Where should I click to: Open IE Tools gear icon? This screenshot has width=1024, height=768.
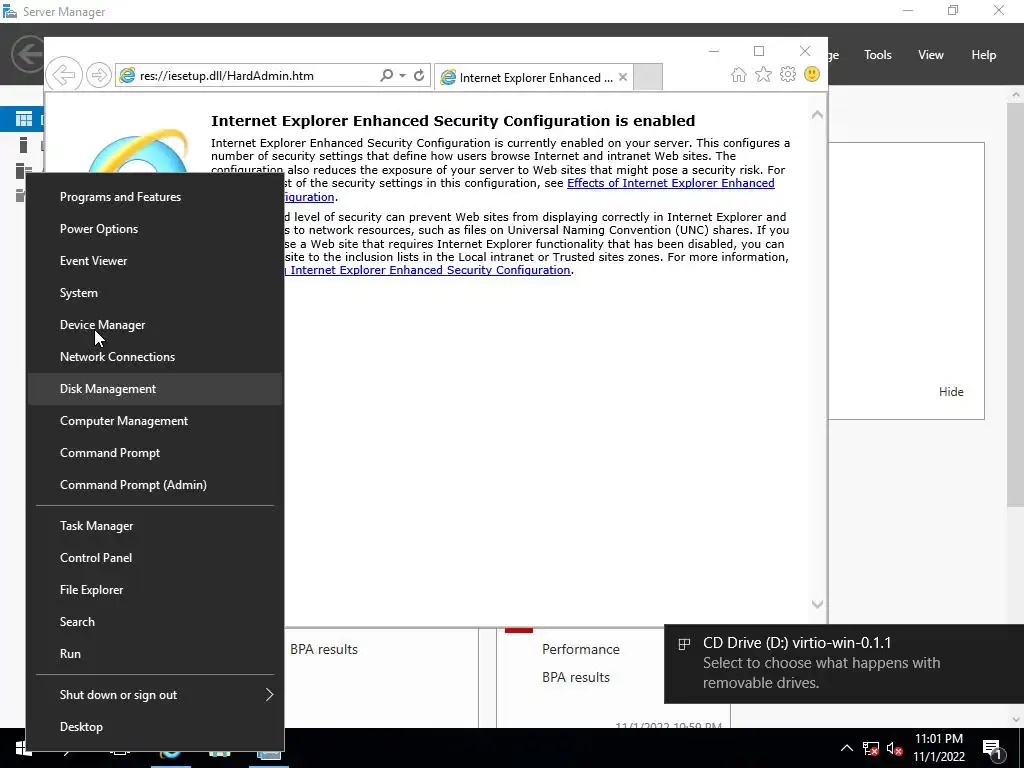point(788,74)
